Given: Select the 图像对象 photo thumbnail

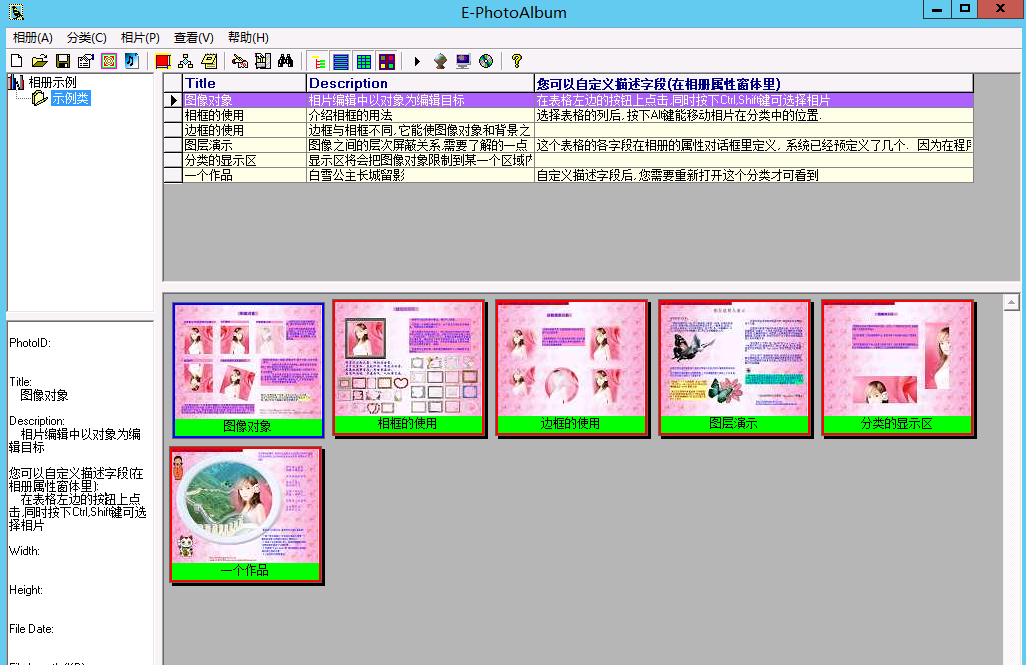Looking at the screenshot, I should (x=248, y=370).
